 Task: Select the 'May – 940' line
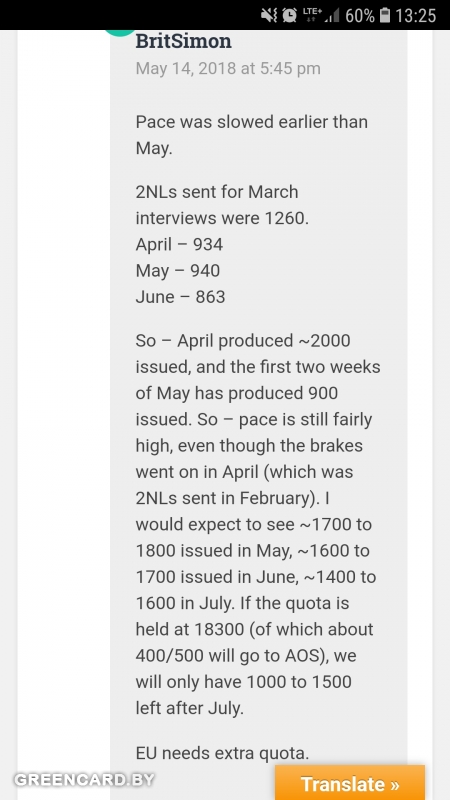(178, 270)
